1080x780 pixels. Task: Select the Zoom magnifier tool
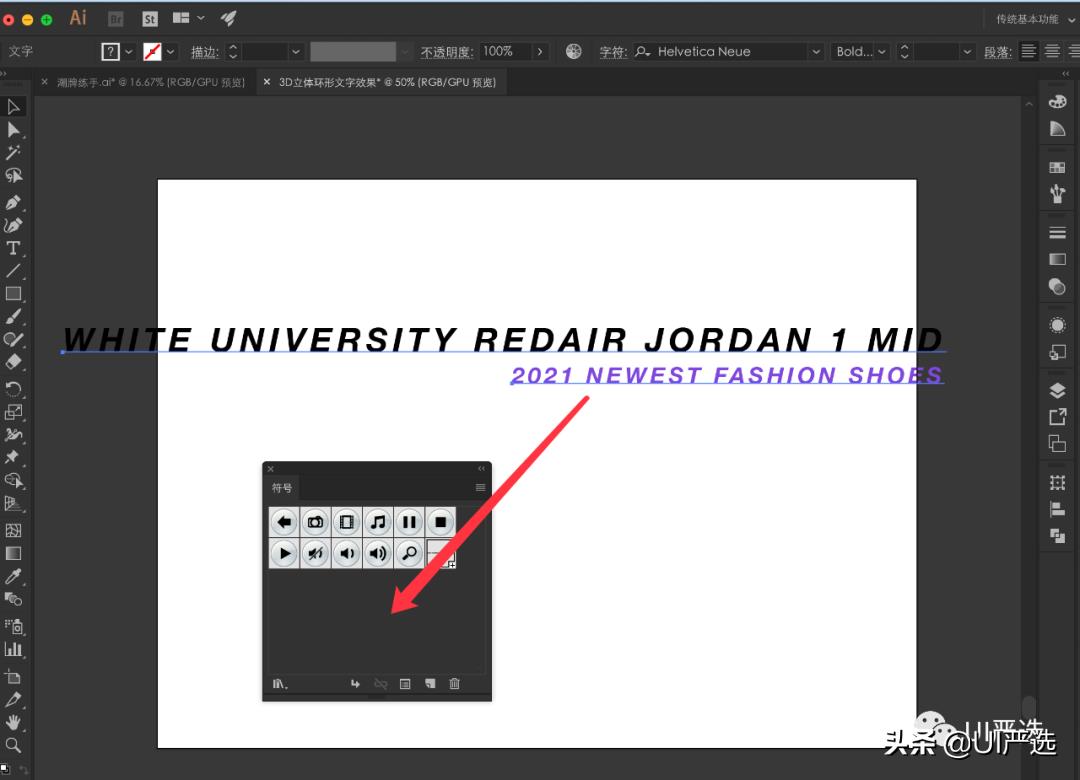[x=13, y=745]
